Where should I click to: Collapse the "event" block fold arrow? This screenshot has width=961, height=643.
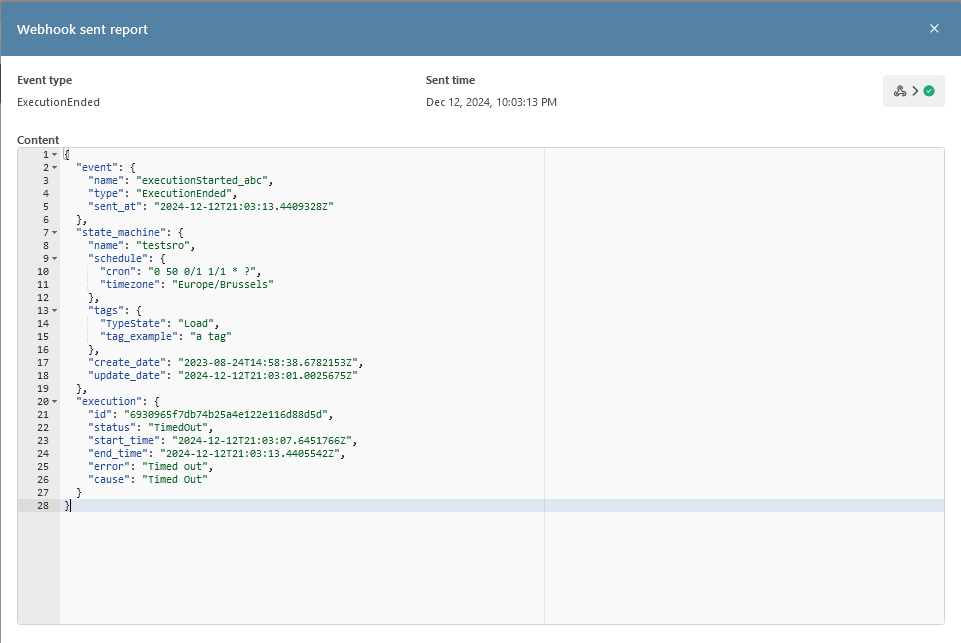pyautogui.click(x=54, y=168)
